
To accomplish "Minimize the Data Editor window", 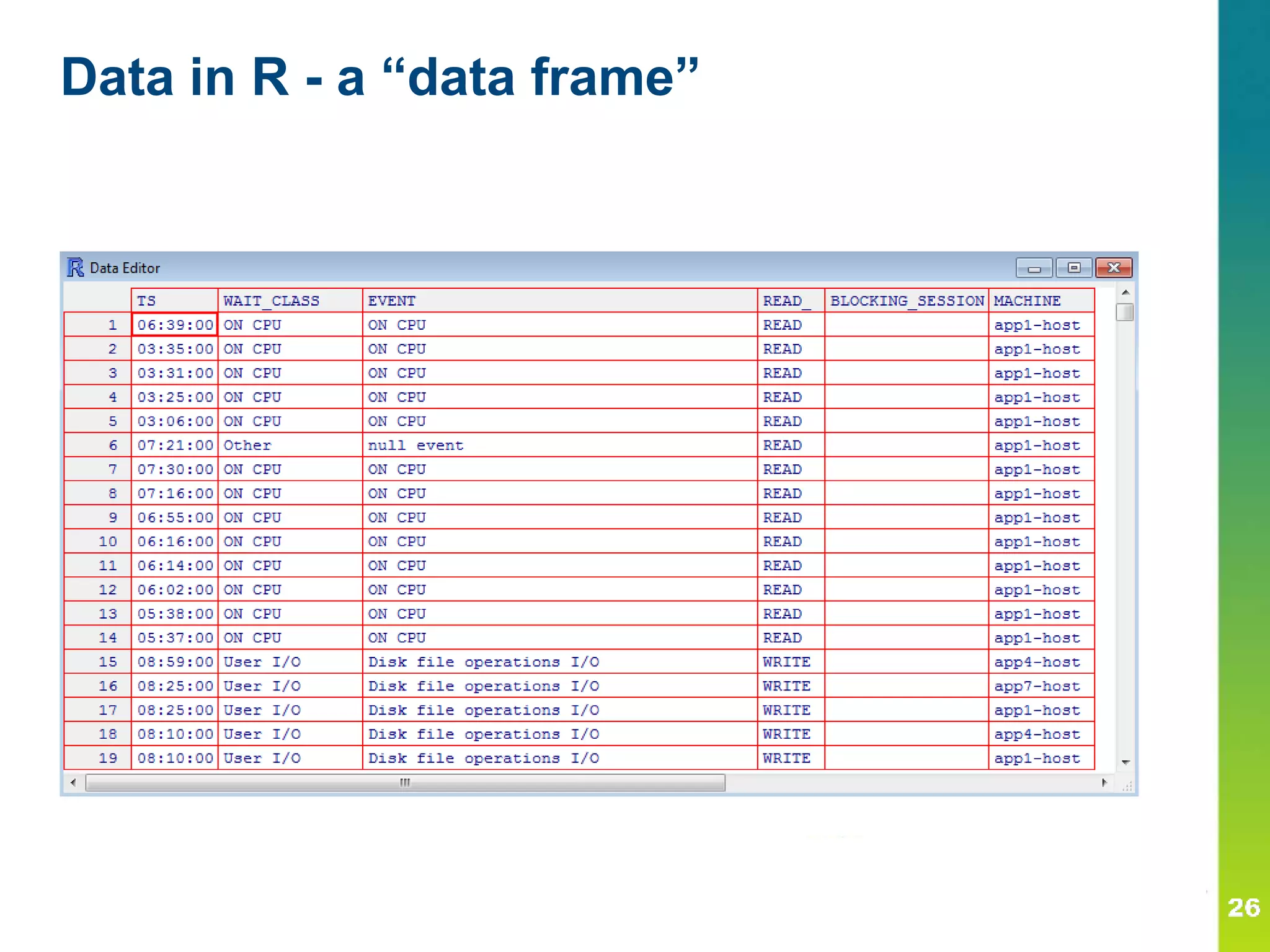I will tap(1034, 268).
